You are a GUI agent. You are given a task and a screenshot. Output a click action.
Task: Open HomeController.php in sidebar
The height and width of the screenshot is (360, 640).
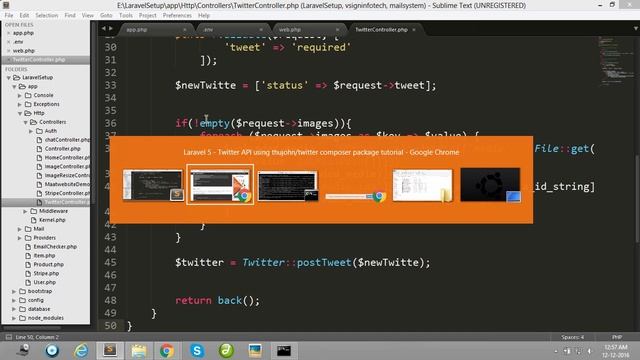pos(67,158)
